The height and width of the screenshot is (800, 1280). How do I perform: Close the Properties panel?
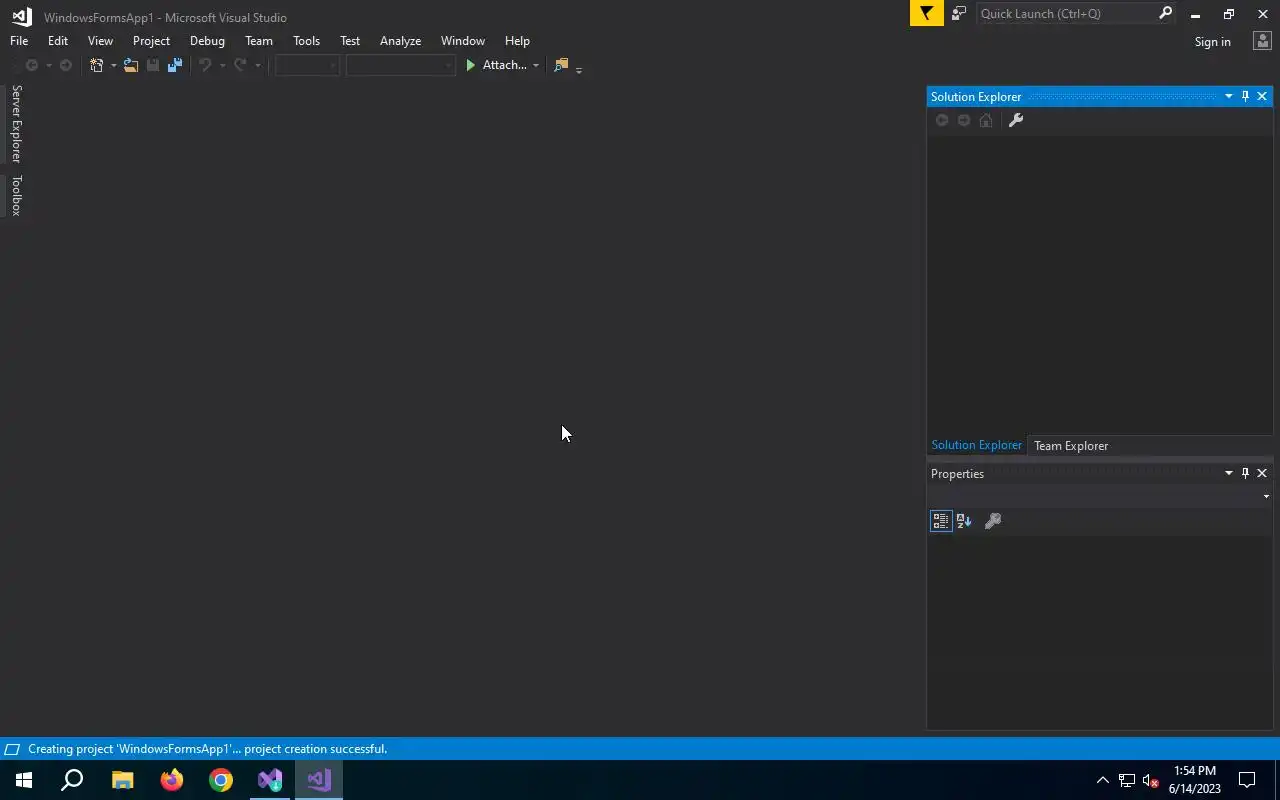click(1262, 473)
